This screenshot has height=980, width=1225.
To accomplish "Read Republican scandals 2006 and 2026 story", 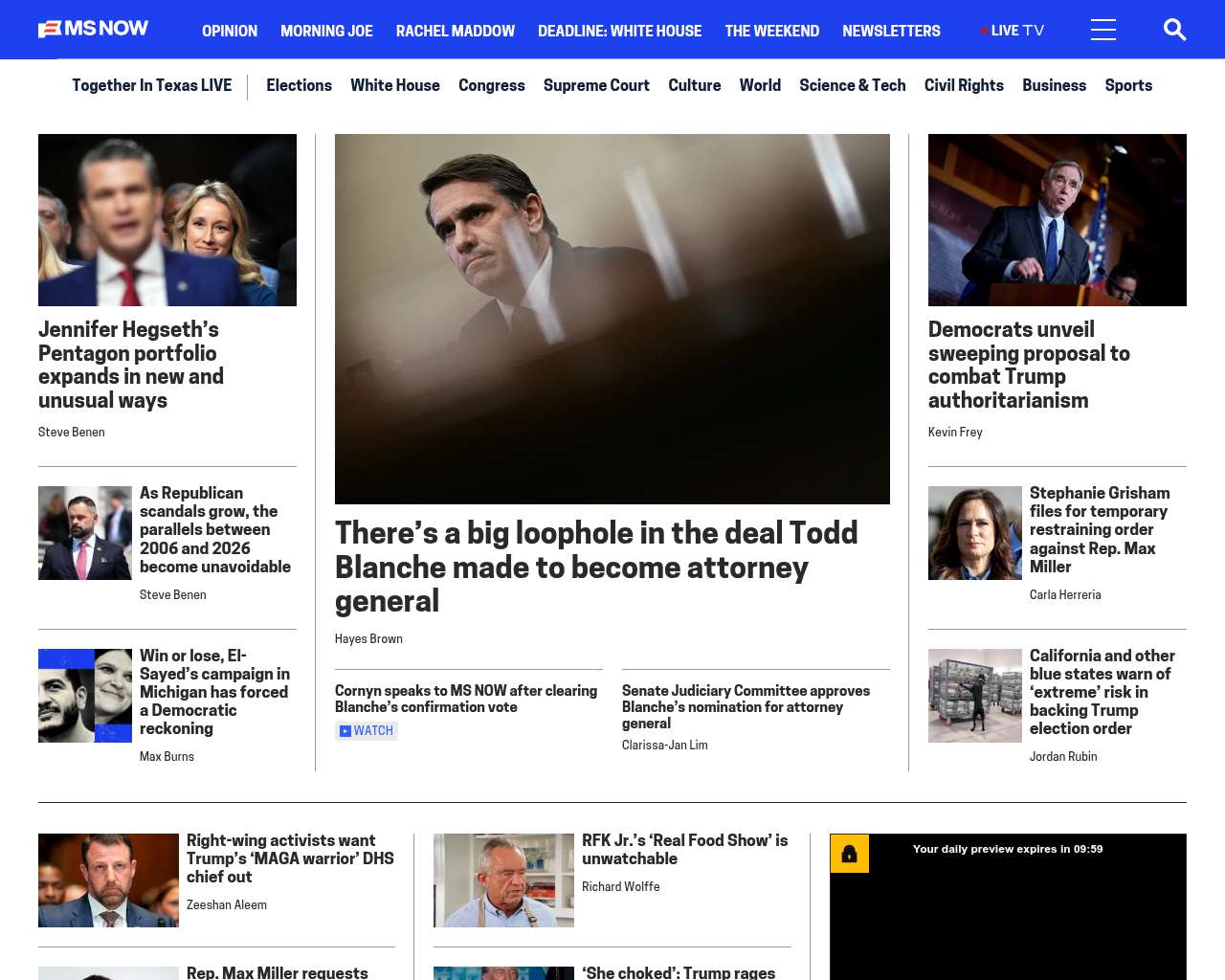I will tap(215, 529).
